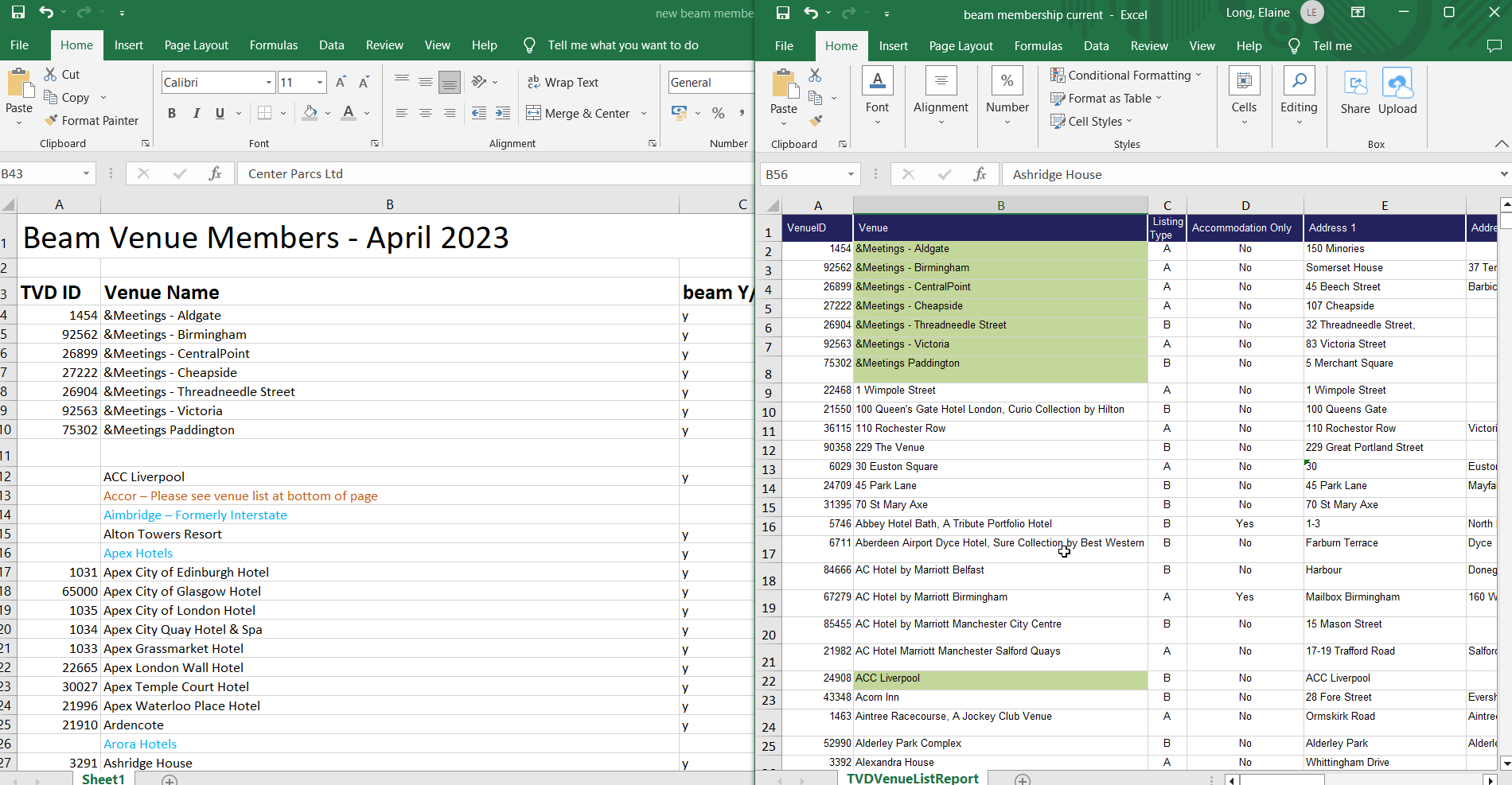Open the Merge & Center dropdown arrow
1512x785 pixels.
(644, 113)
